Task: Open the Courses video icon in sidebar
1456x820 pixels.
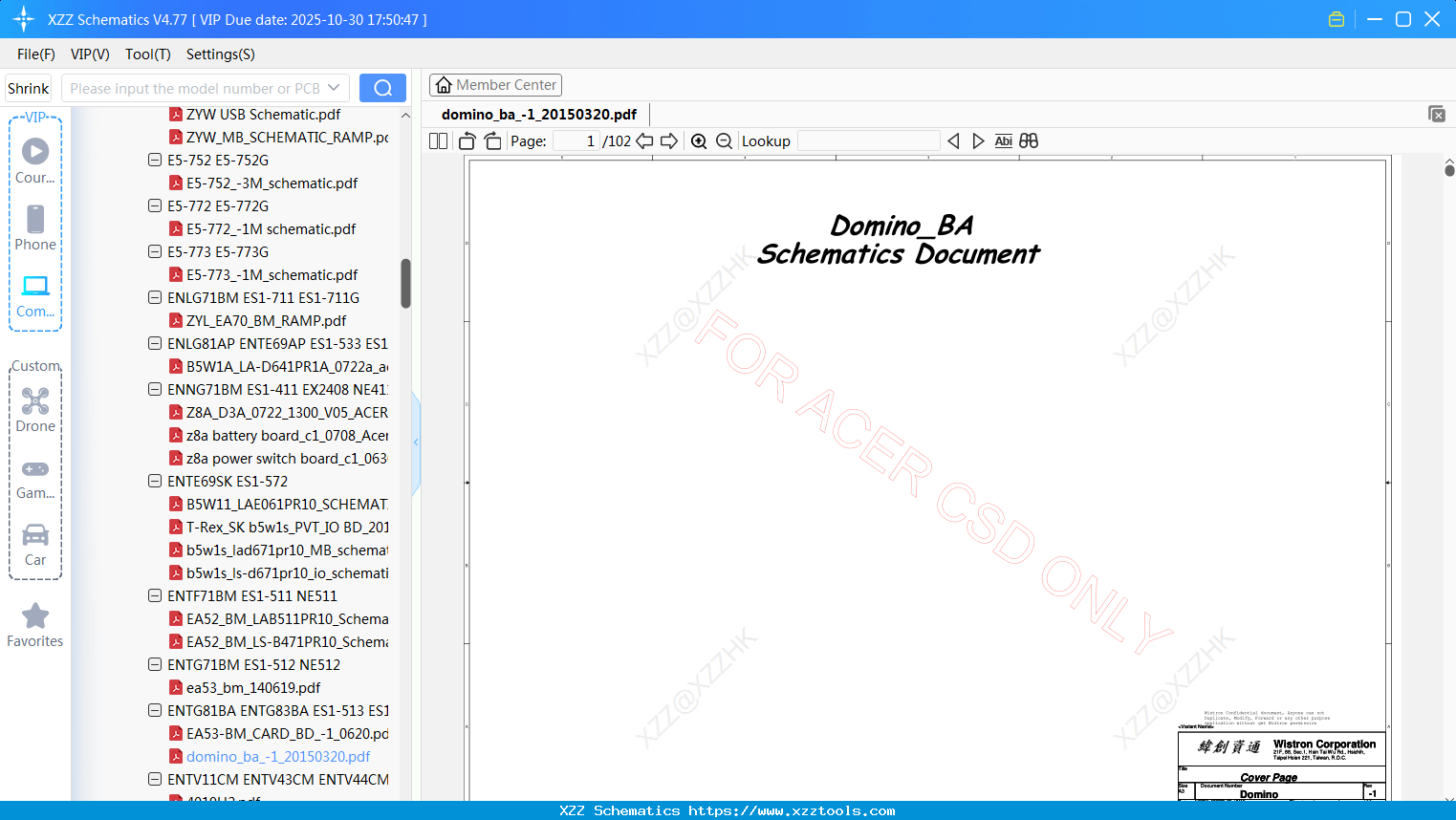Action: tap(35, 151)
